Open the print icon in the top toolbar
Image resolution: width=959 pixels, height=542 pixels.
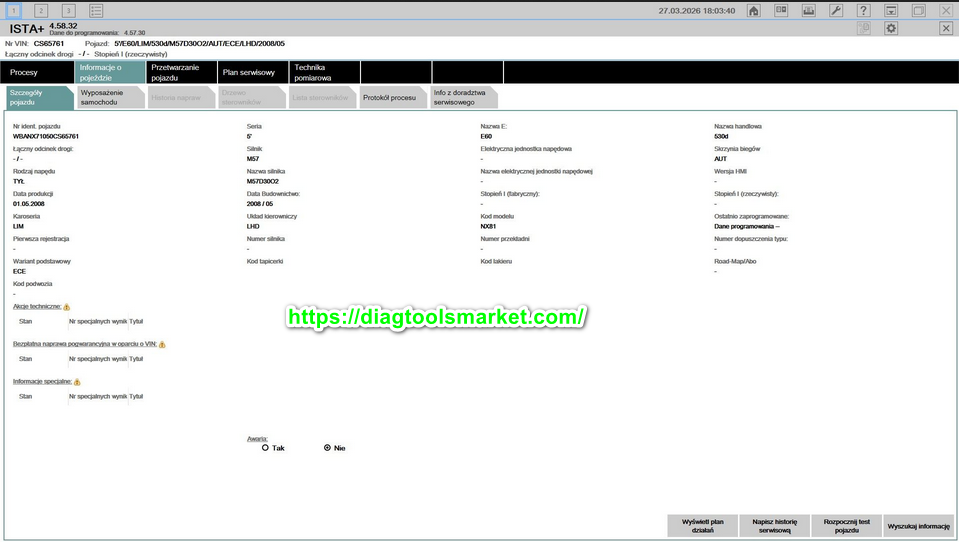pyautogui.click(x=809, y=10)
